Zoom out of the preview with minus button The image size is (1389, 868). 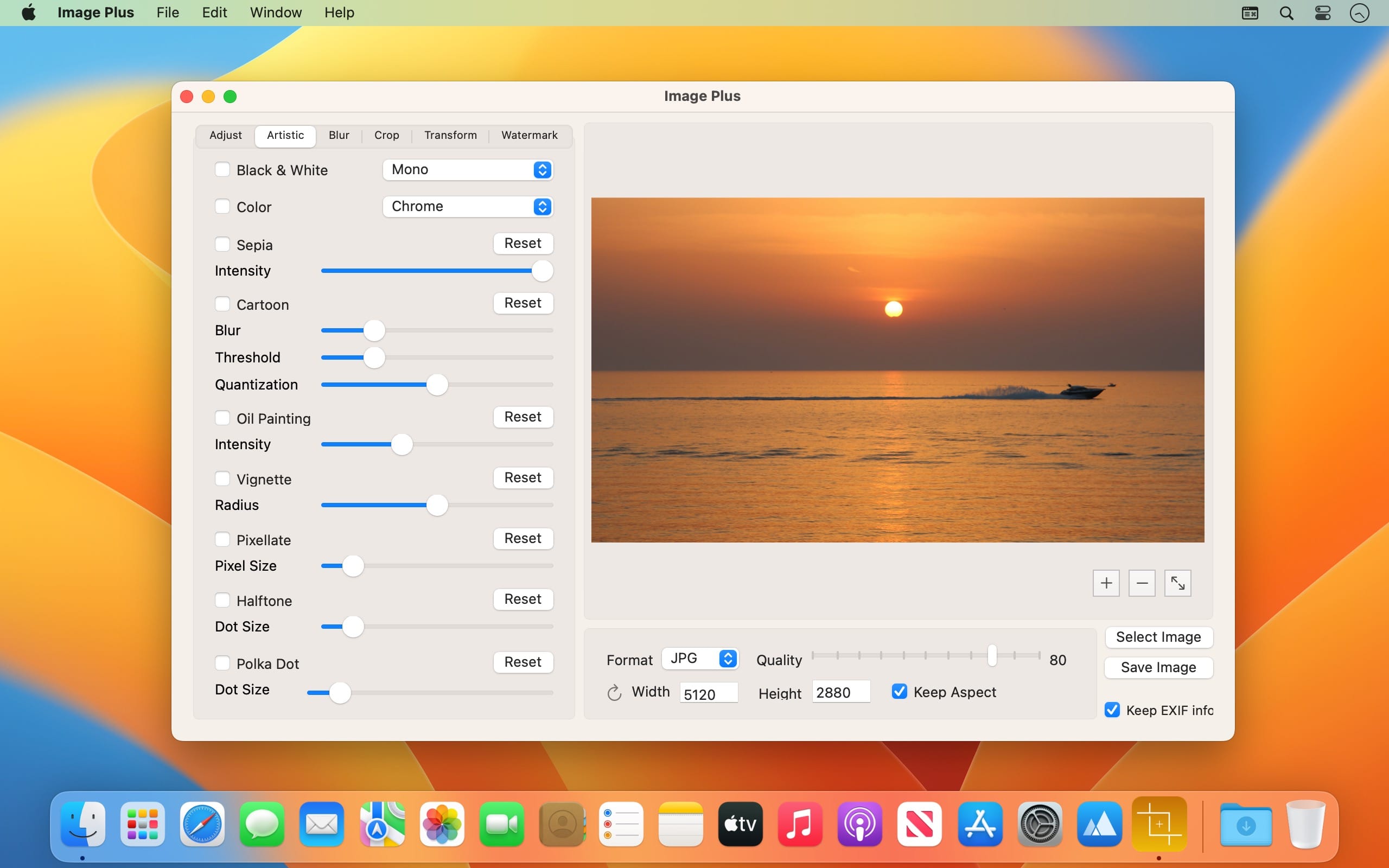pos(1142,583)
